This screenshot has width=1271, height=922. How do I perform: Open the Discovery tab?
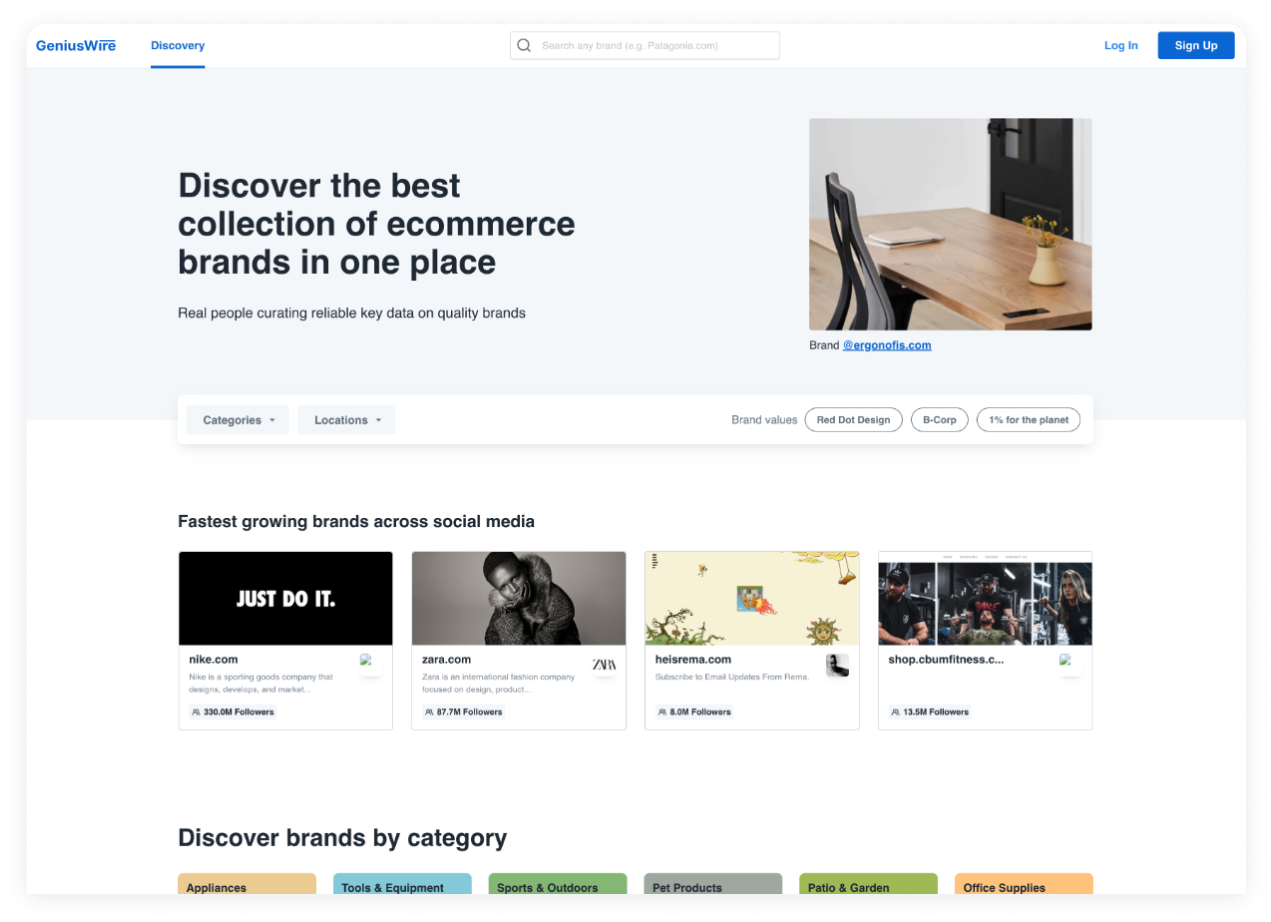click(x=178, y=46)
